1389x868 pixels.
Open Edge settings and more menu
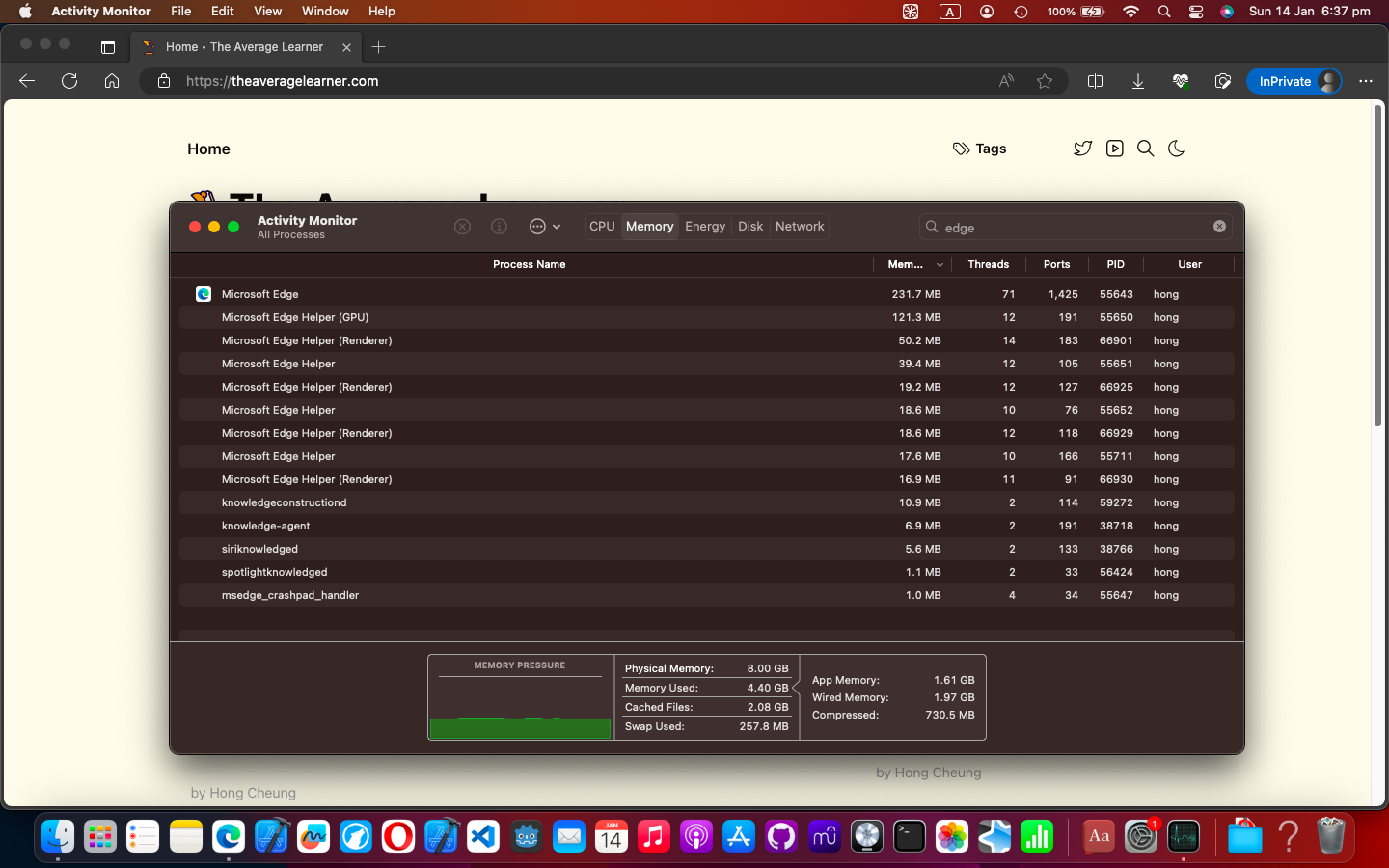(1365, 81)
